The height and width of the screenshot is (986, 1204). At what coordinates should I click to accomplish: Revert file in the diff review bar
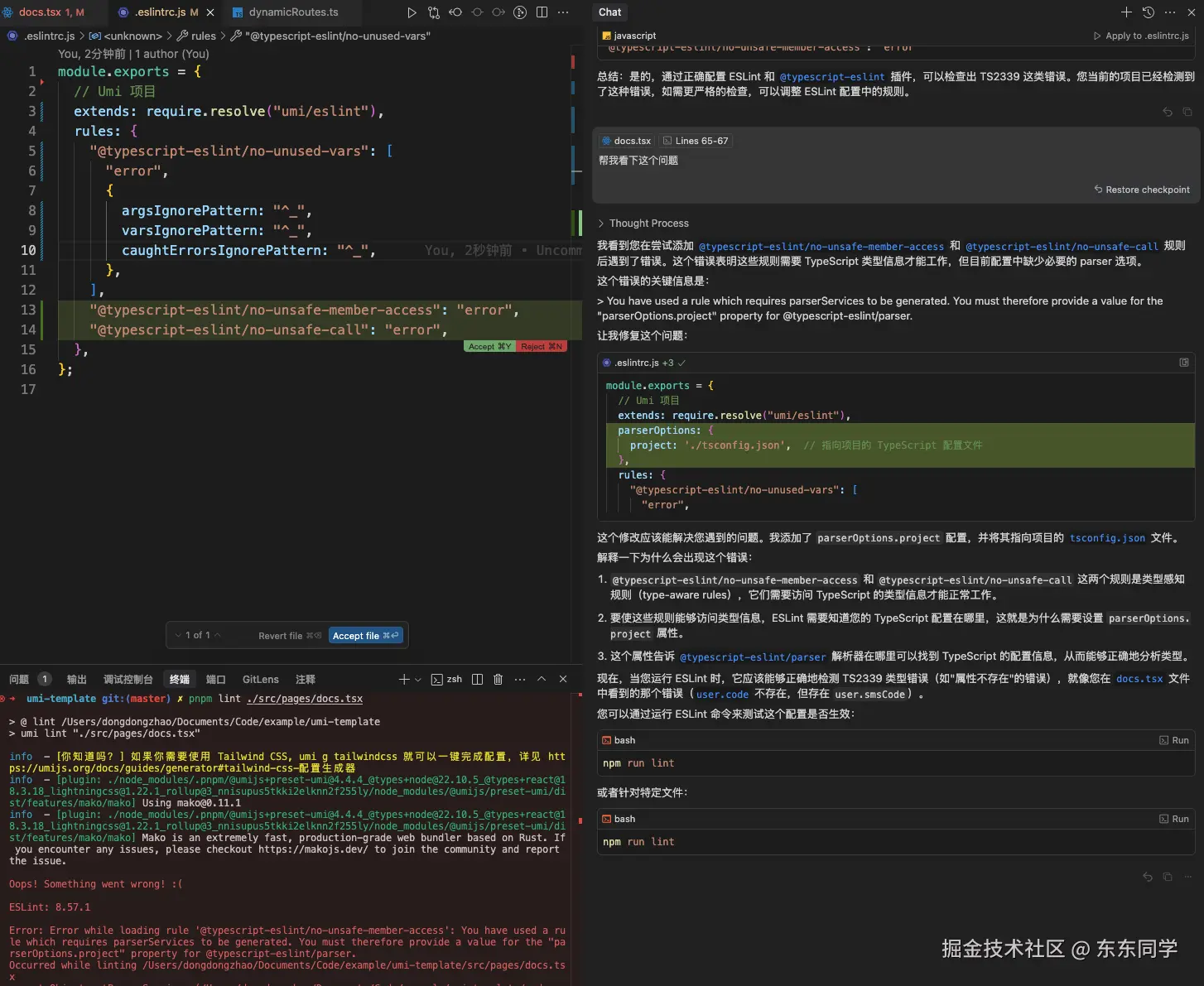click(290, 636)
